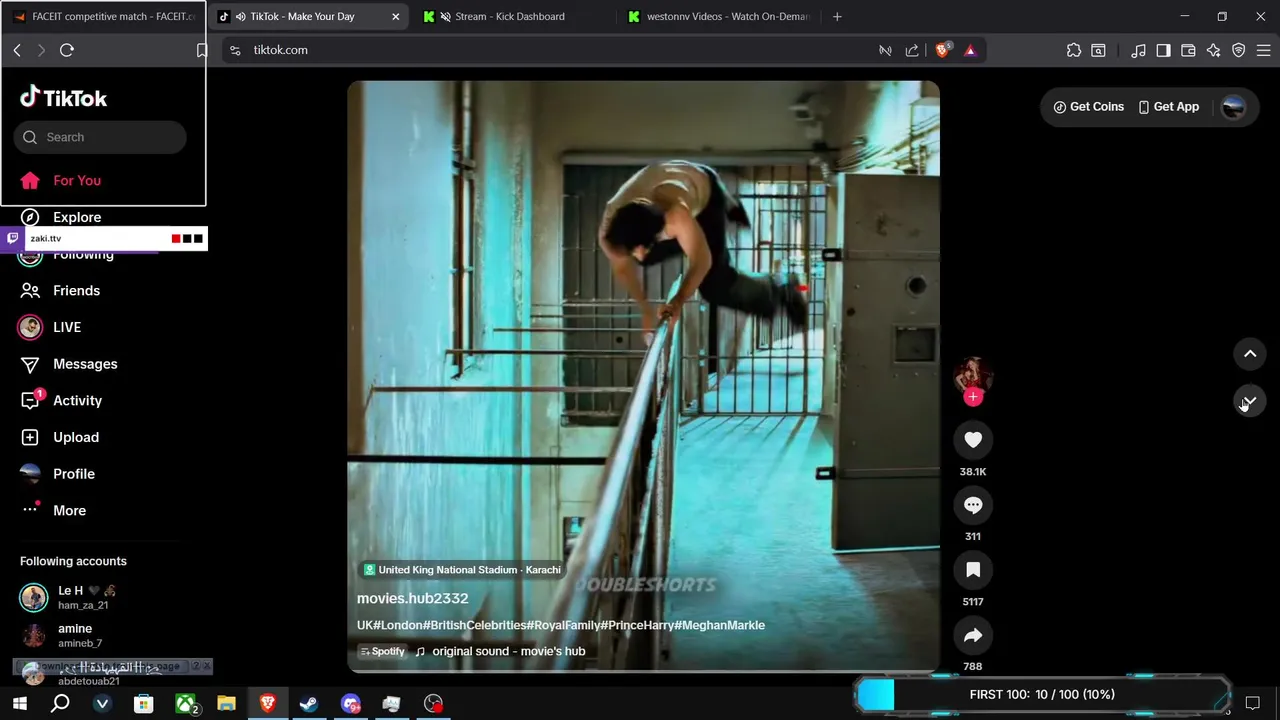Switch to westonnv Videos tab
Viewport: 1280px width, 720px height.
(720, 16)
